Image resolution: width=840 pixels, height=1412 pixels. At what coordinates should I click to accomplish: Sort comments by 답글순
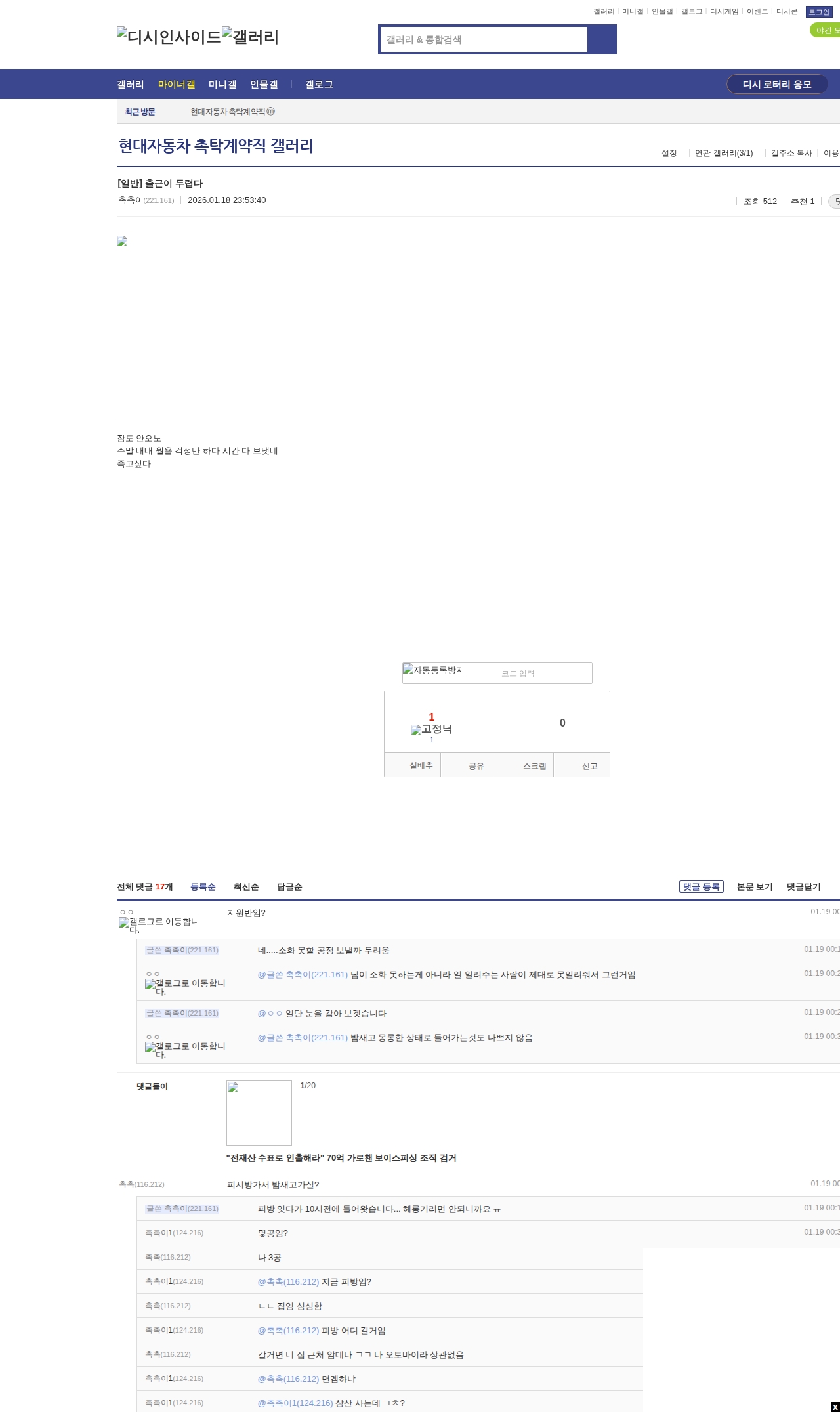pyautogui.click(x=289, y=887)
